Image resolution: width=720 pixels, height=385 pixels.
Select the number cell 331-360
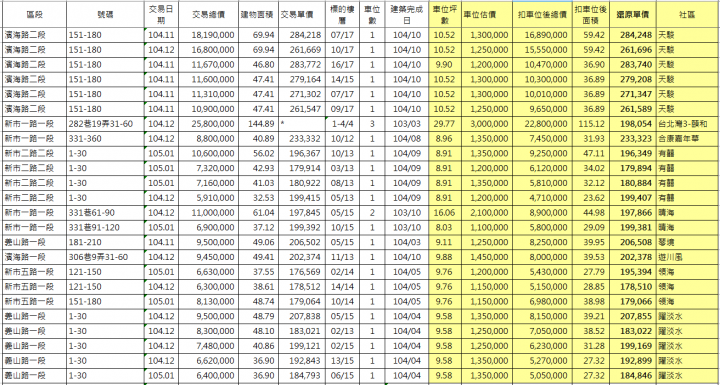[106, 139]
